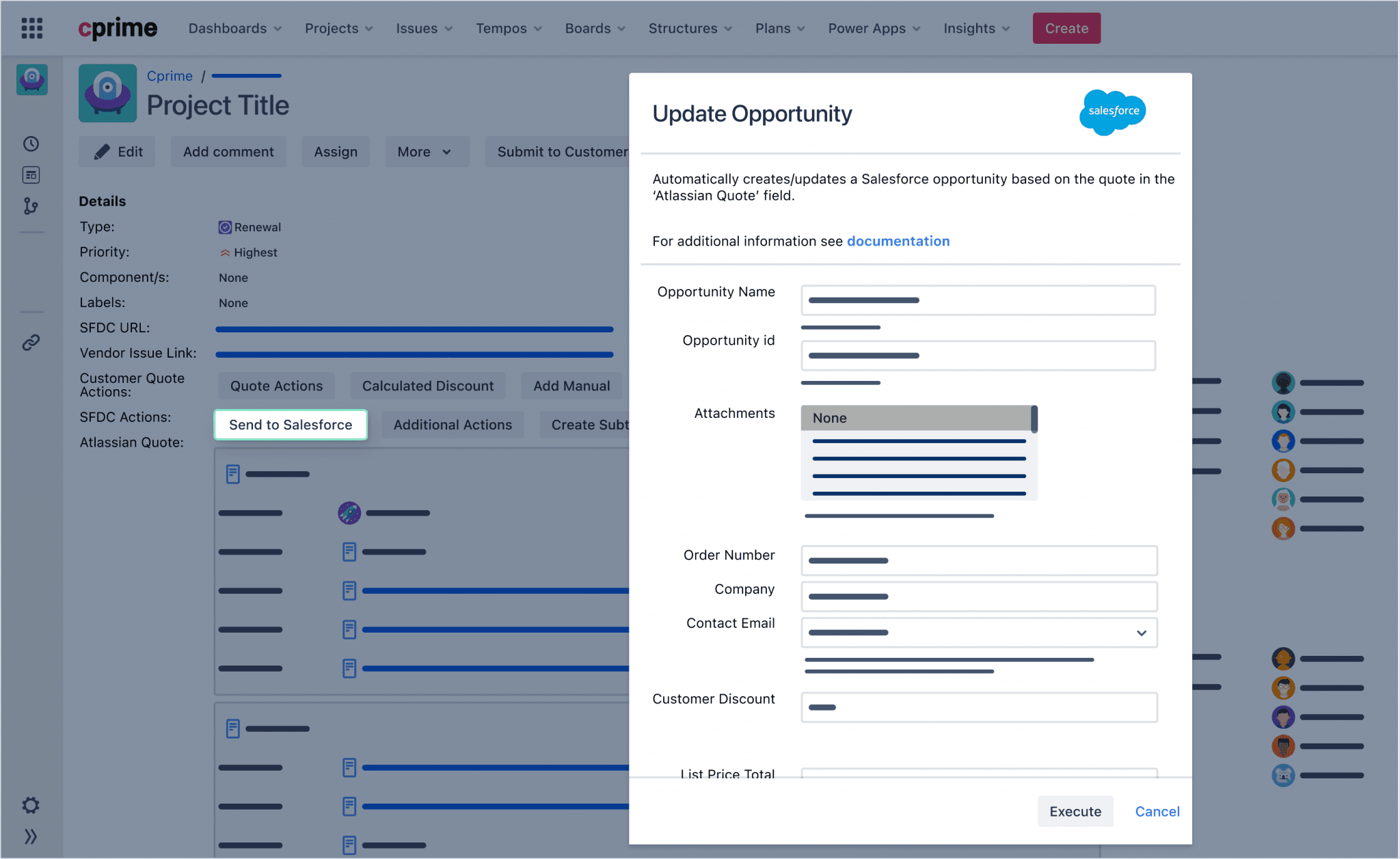Image resolution: width=1400 pixels, height=859 pixels.
Task: Open the Projects menu
Action: pyautogui.click(x=339, y=28)
